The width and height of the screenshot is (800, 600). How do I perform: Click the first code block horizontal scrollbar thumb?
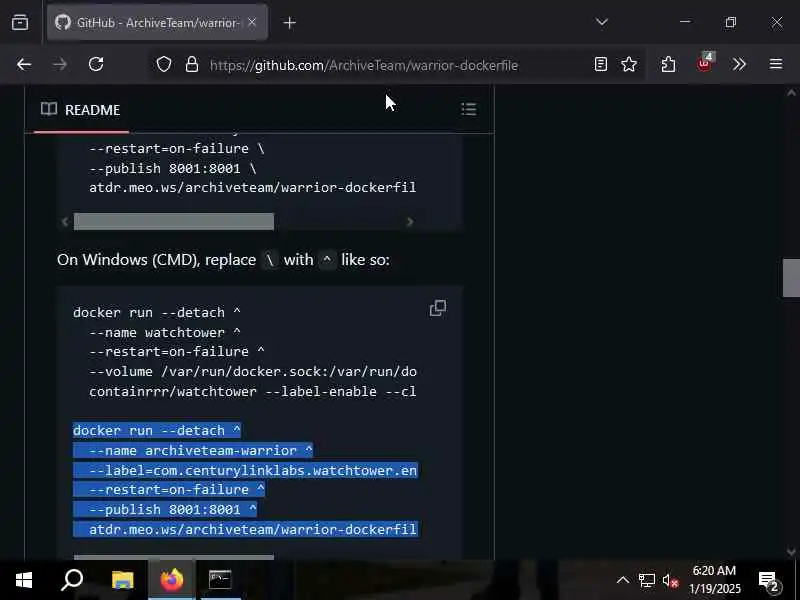[174, 221]
